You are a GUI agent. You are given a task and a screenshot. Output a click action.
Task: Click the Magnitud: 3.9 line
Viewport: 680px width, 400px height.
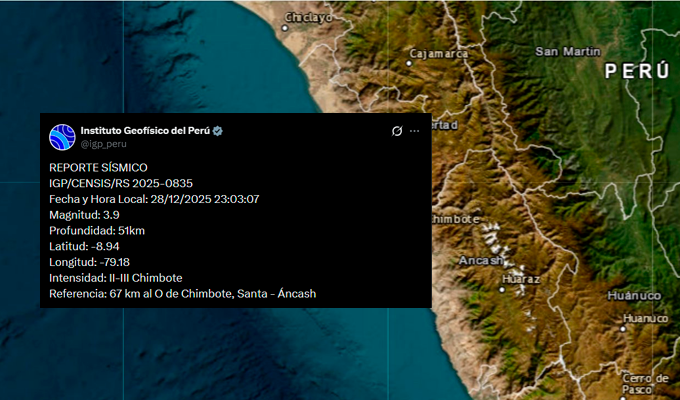pyautogui.click(x=84, y=215)
